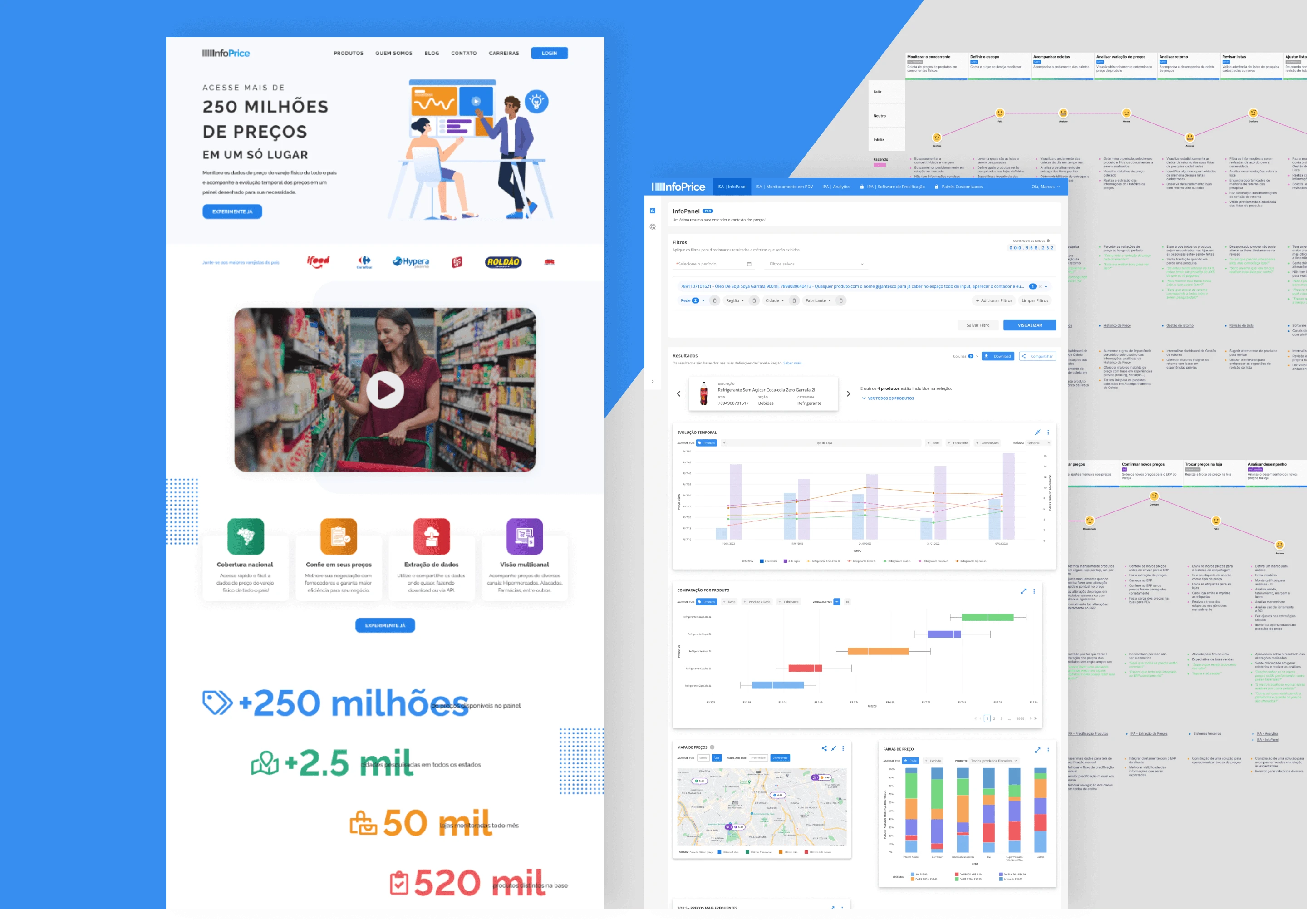The width and height of the screenshot is (1307, 924).
Task: Toggle map grouping to Estado
Action: click(703, 758)
